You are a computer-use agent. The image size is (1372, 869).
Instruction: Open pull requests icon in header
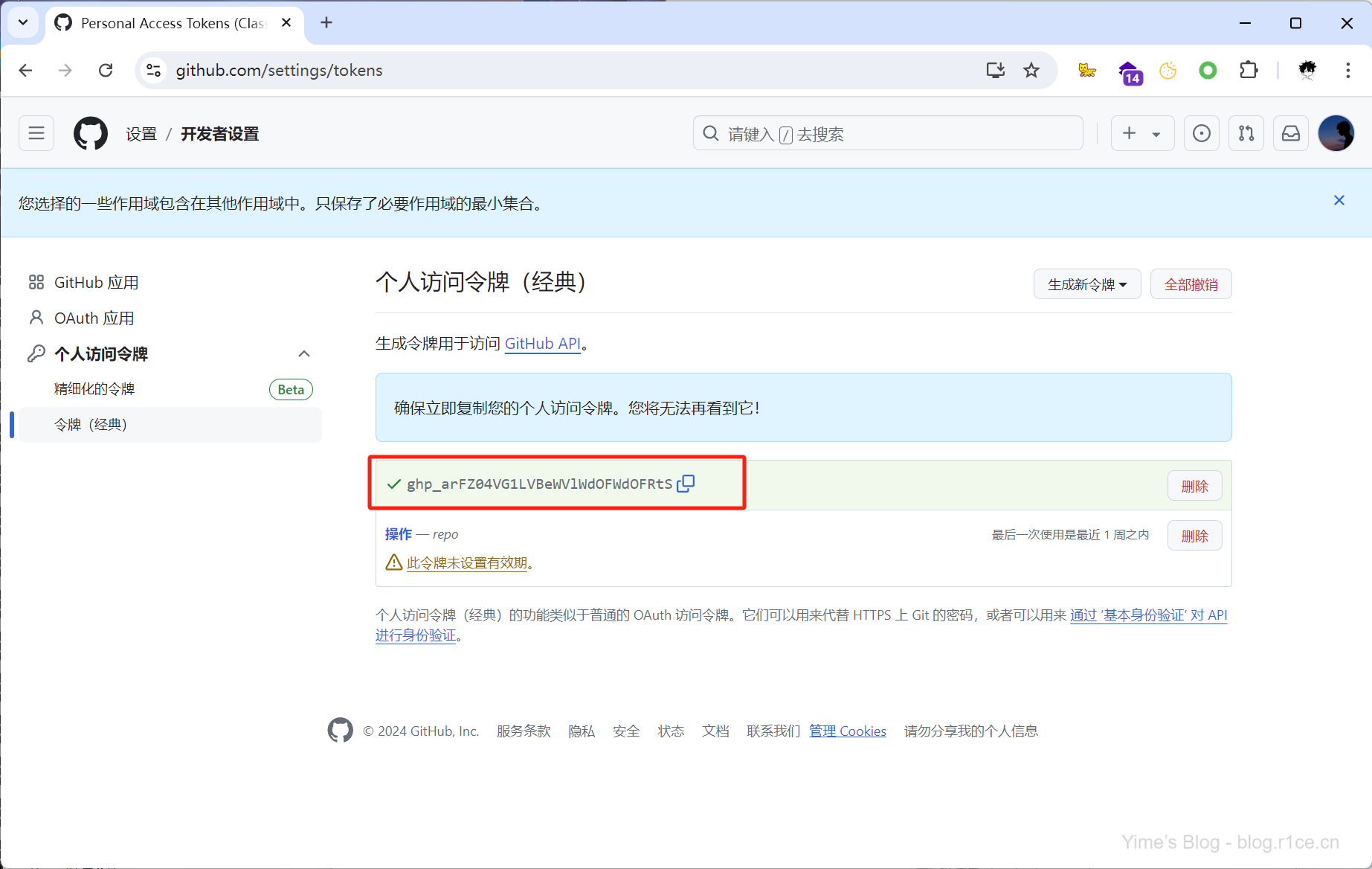1246,133
